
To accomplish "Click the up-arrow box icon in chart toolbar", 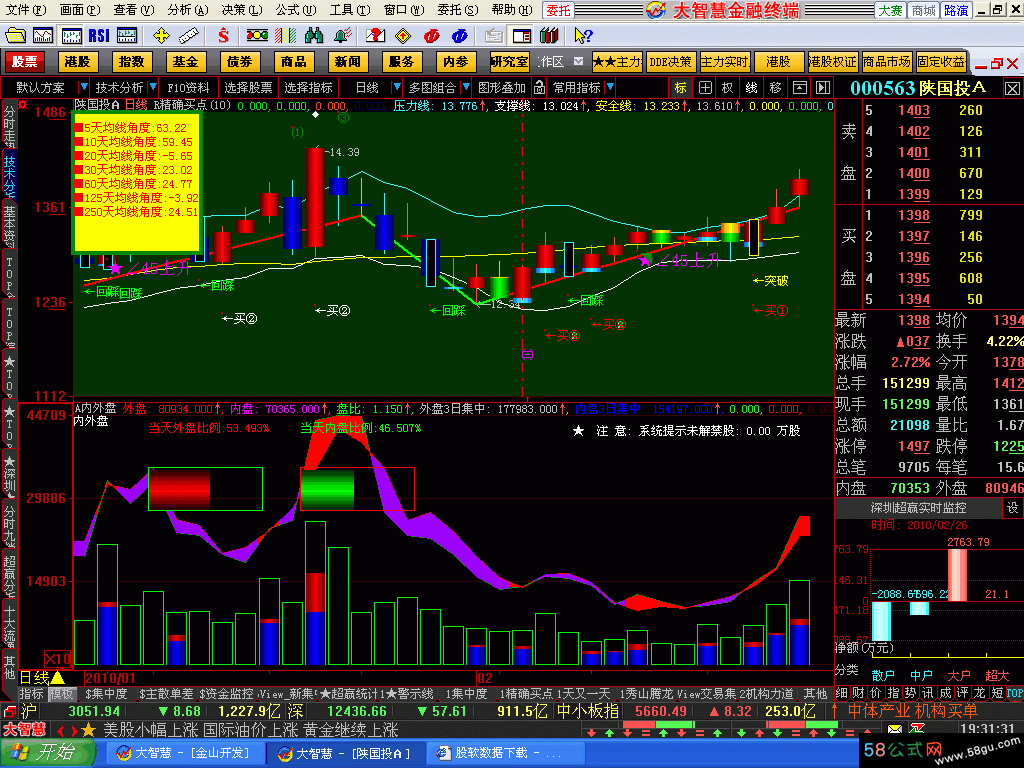I will 800,87.
